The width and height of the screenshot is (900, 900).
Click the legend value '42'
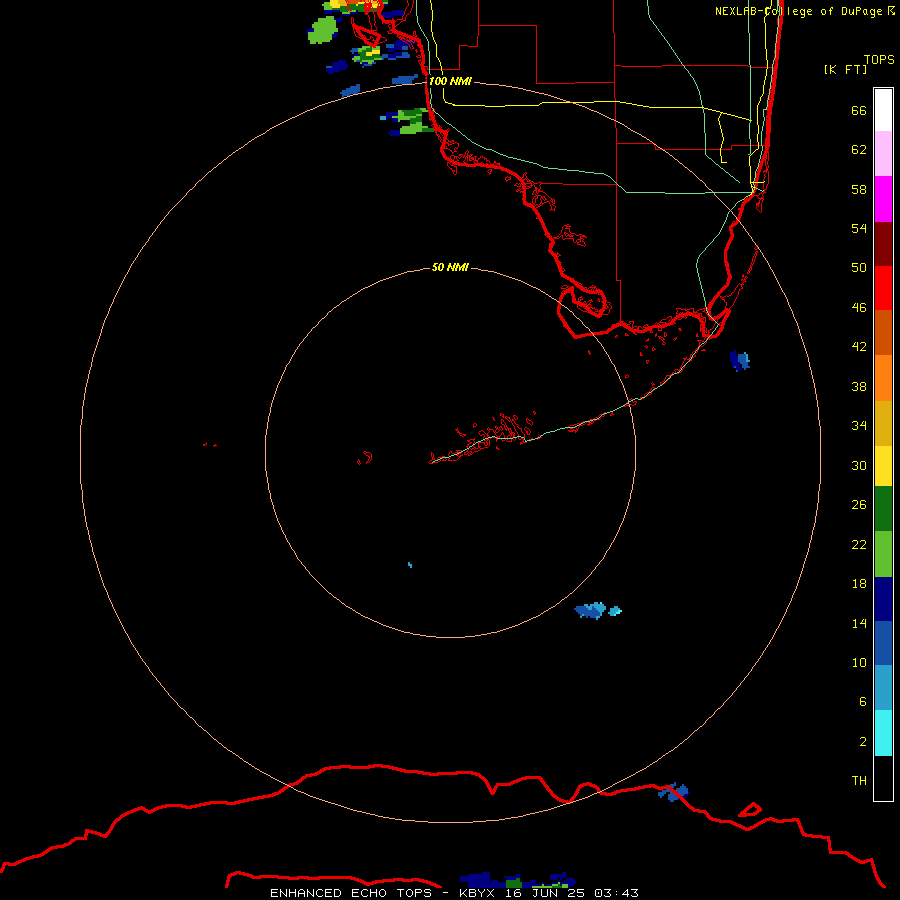pyautogui.click(x=859, y=346)
